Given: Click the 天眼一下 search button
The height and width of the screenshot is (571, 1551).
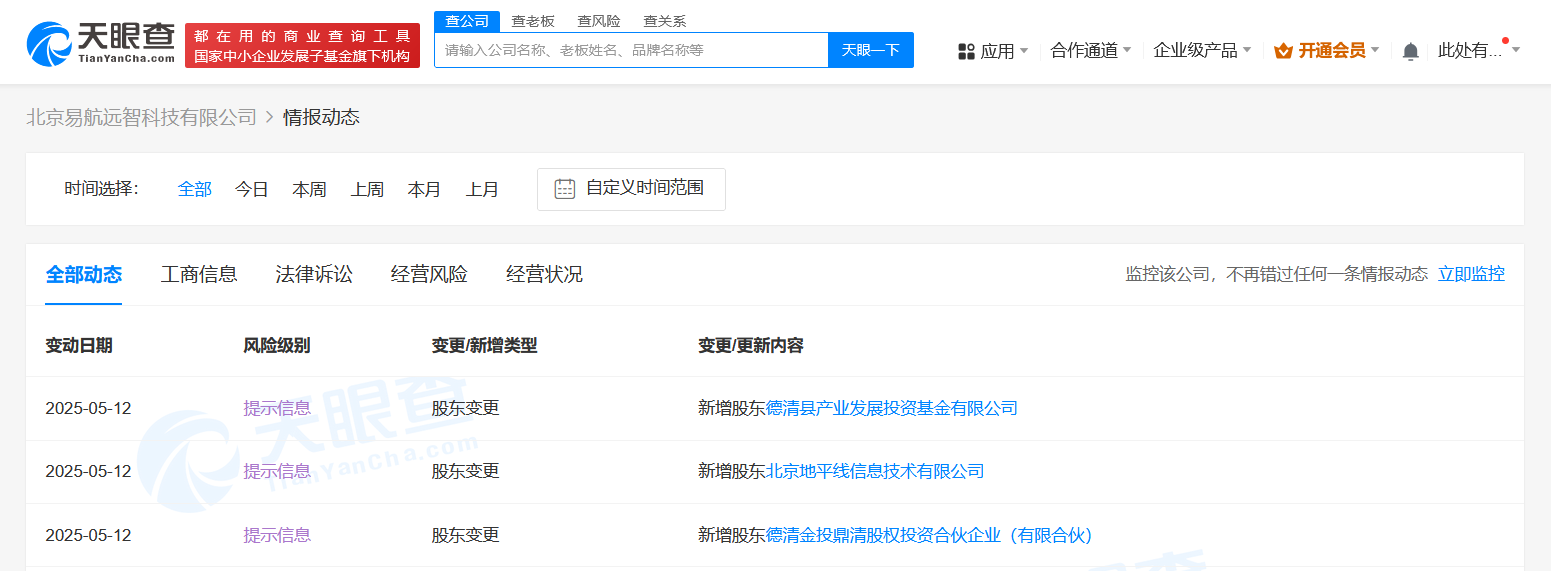Looking at the screenshot, I should [871, 50].
